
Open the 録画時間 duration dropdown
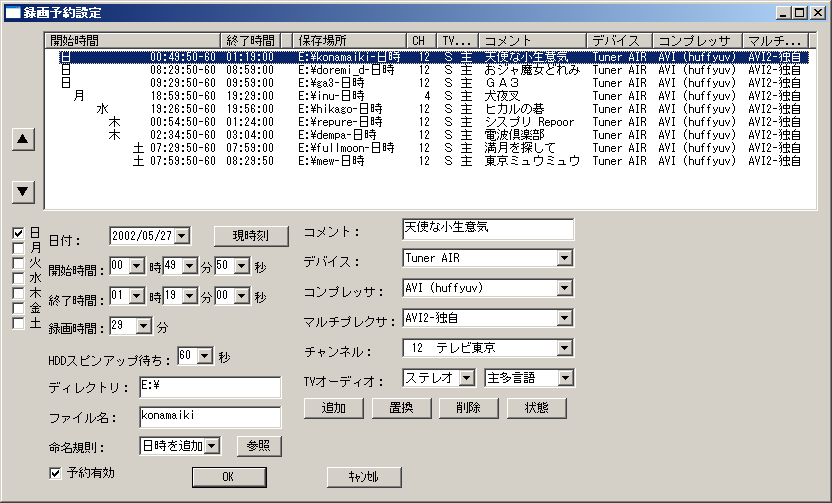pyautogui.click(x=144, y=326)
